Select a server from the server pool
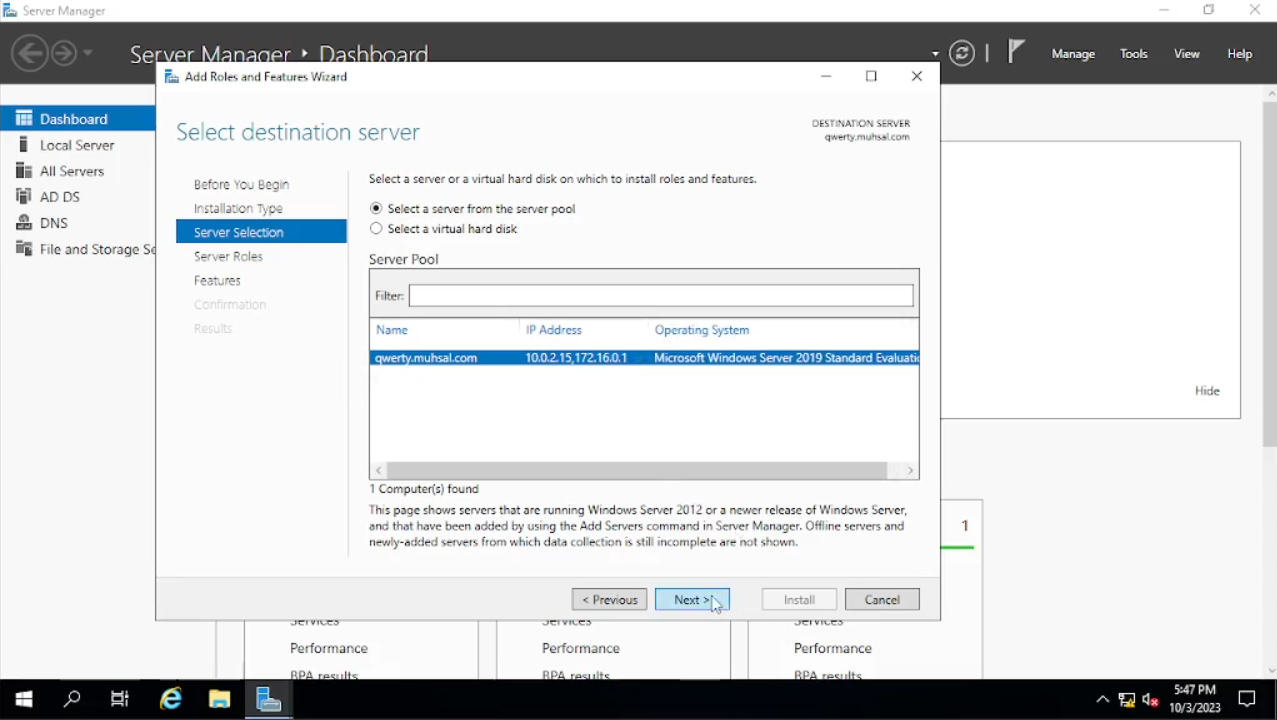 [x=376, y=209]
